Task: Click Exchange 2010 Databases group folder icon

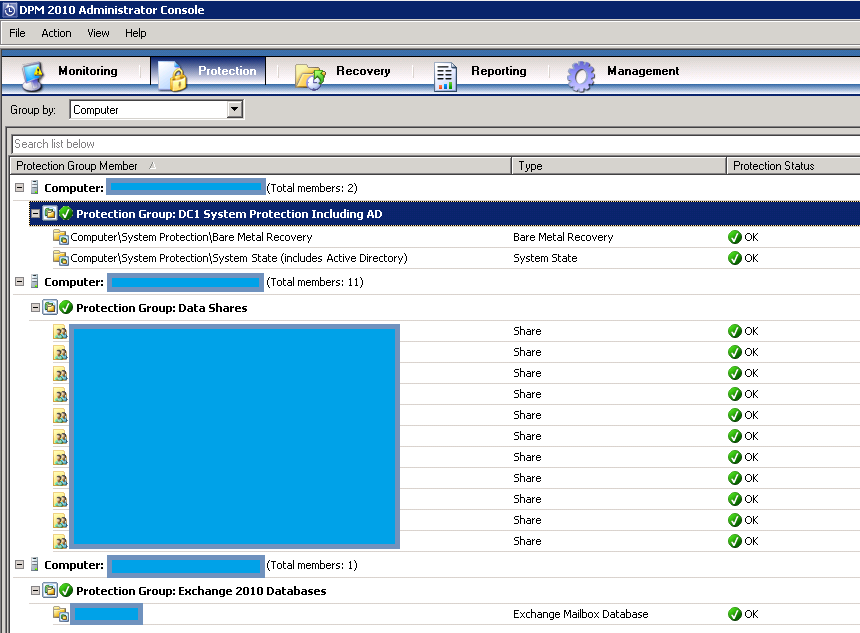Action: 50,591
